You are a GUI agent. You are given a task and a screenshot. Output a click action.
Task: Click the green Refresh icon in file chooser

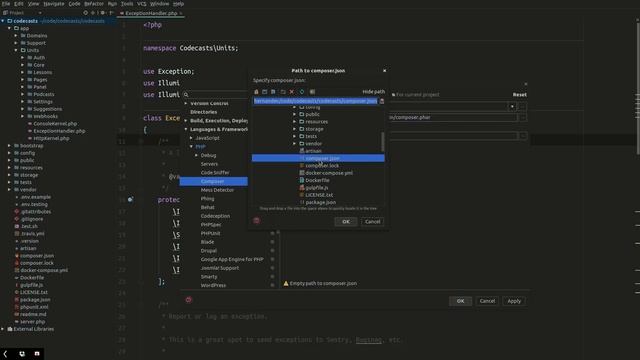click(302, 92)
